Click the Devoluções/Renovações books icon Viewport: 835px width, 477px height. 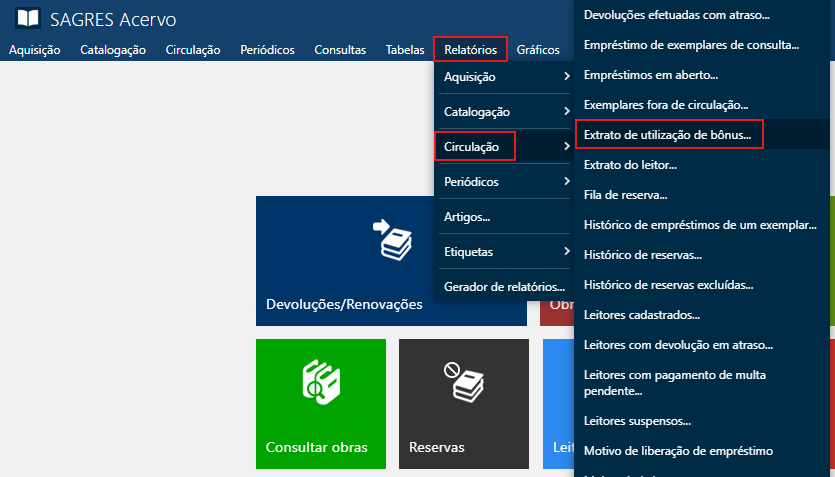point(391,241)
